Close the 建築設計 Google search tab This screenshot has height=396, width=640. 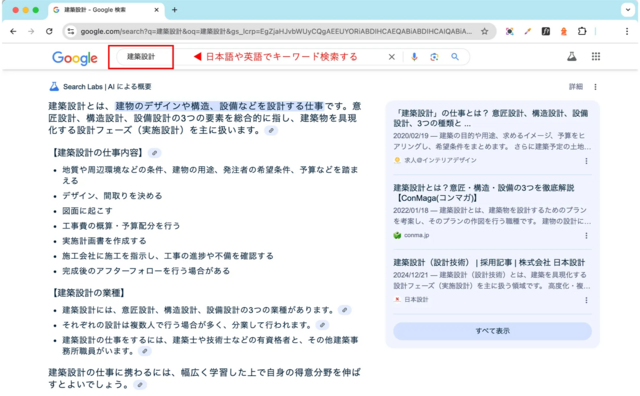[156, 10]
